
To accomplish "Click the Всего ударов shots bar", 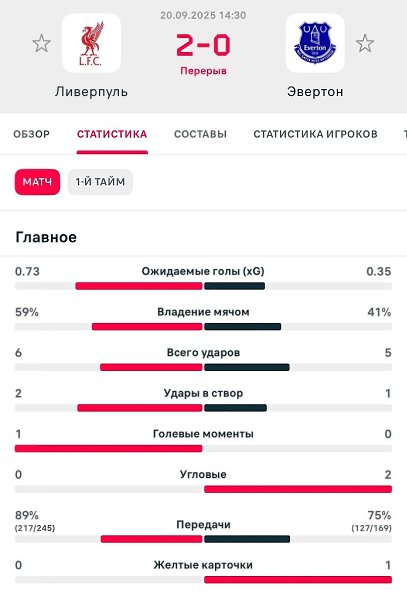I will pos(203,367).
